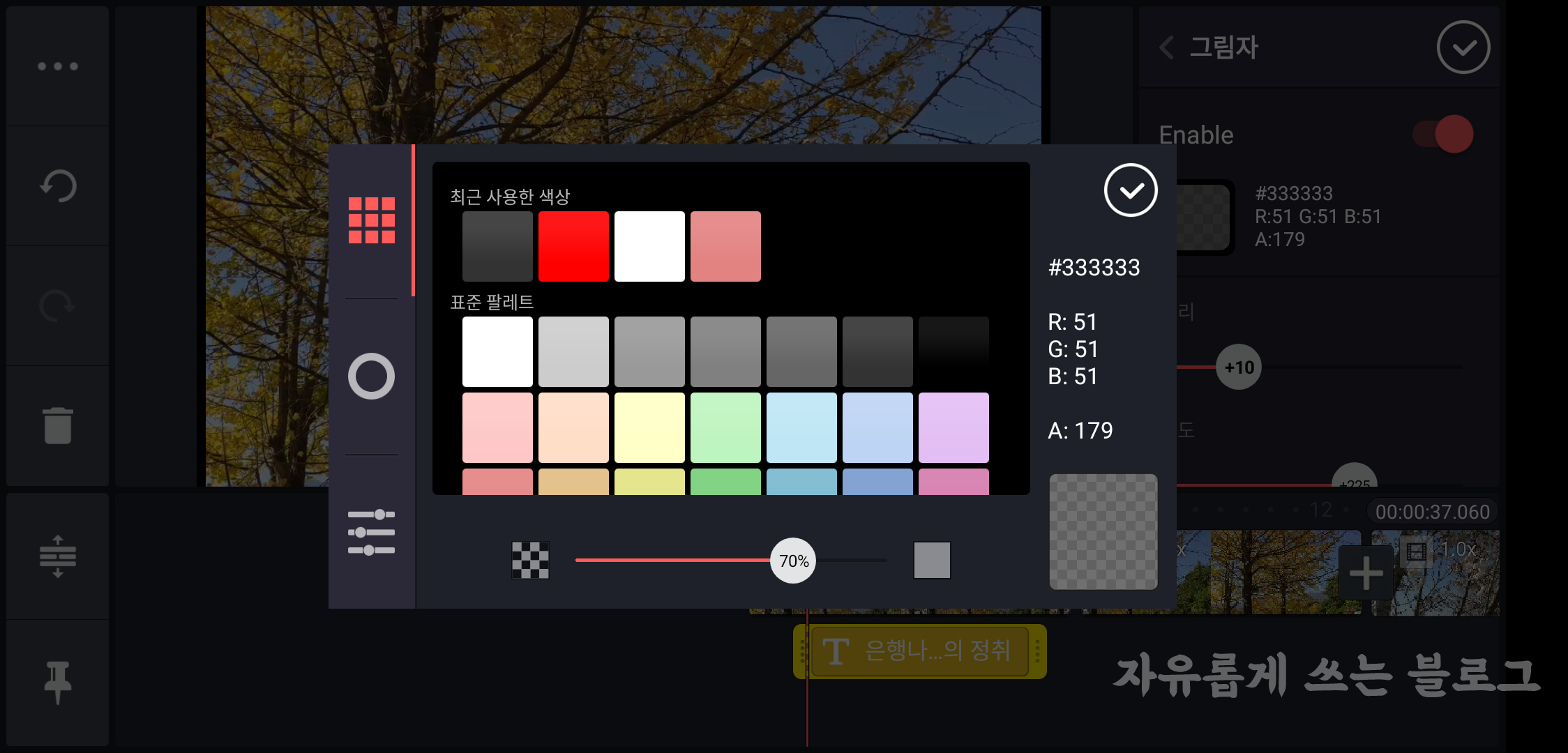Tap the undo arrow icon
Viewport: 1568px width, 753px height.
pyautogui.click(x=58, y=186)
